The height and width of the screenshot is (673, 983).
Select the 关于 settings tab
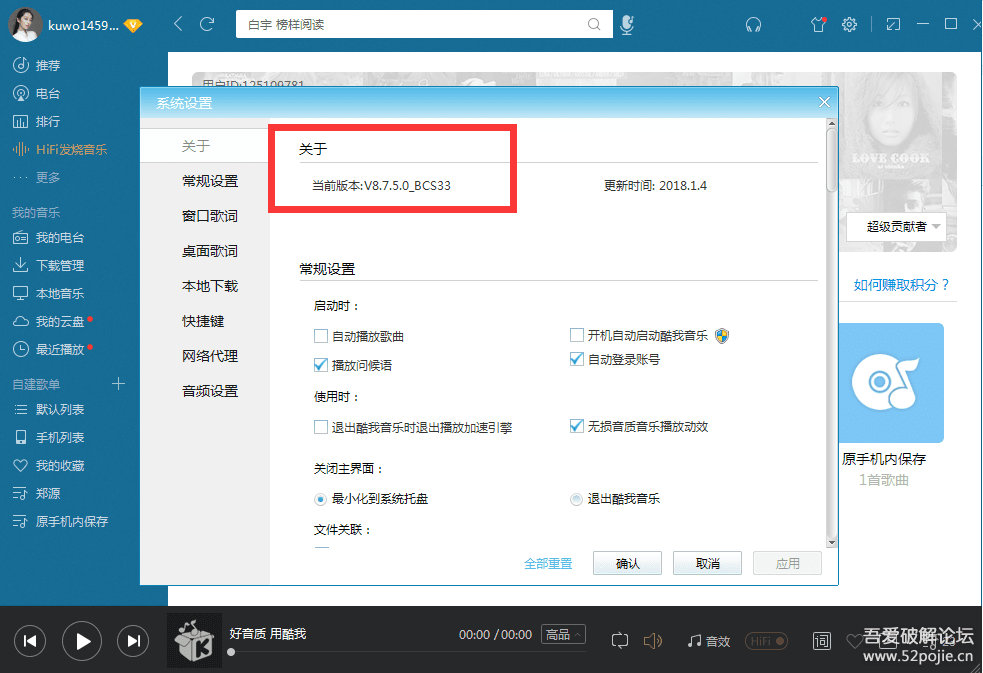[x=205, y=146]
